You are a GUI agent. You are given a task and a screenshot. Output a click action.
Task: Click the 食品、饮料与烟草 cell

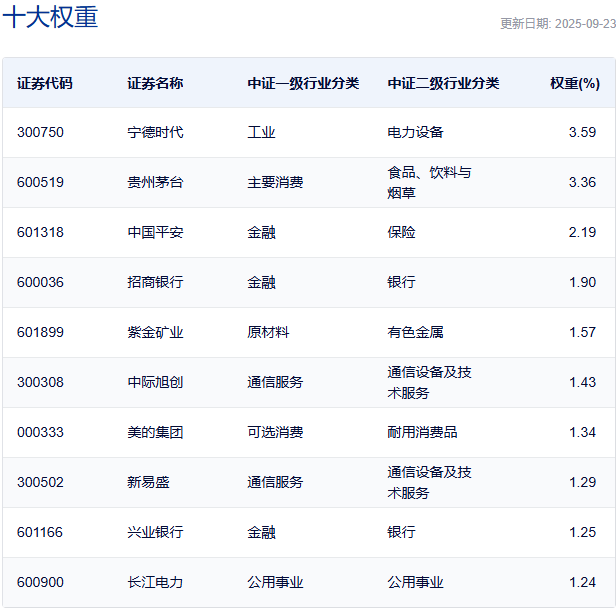tap(429, 183)
